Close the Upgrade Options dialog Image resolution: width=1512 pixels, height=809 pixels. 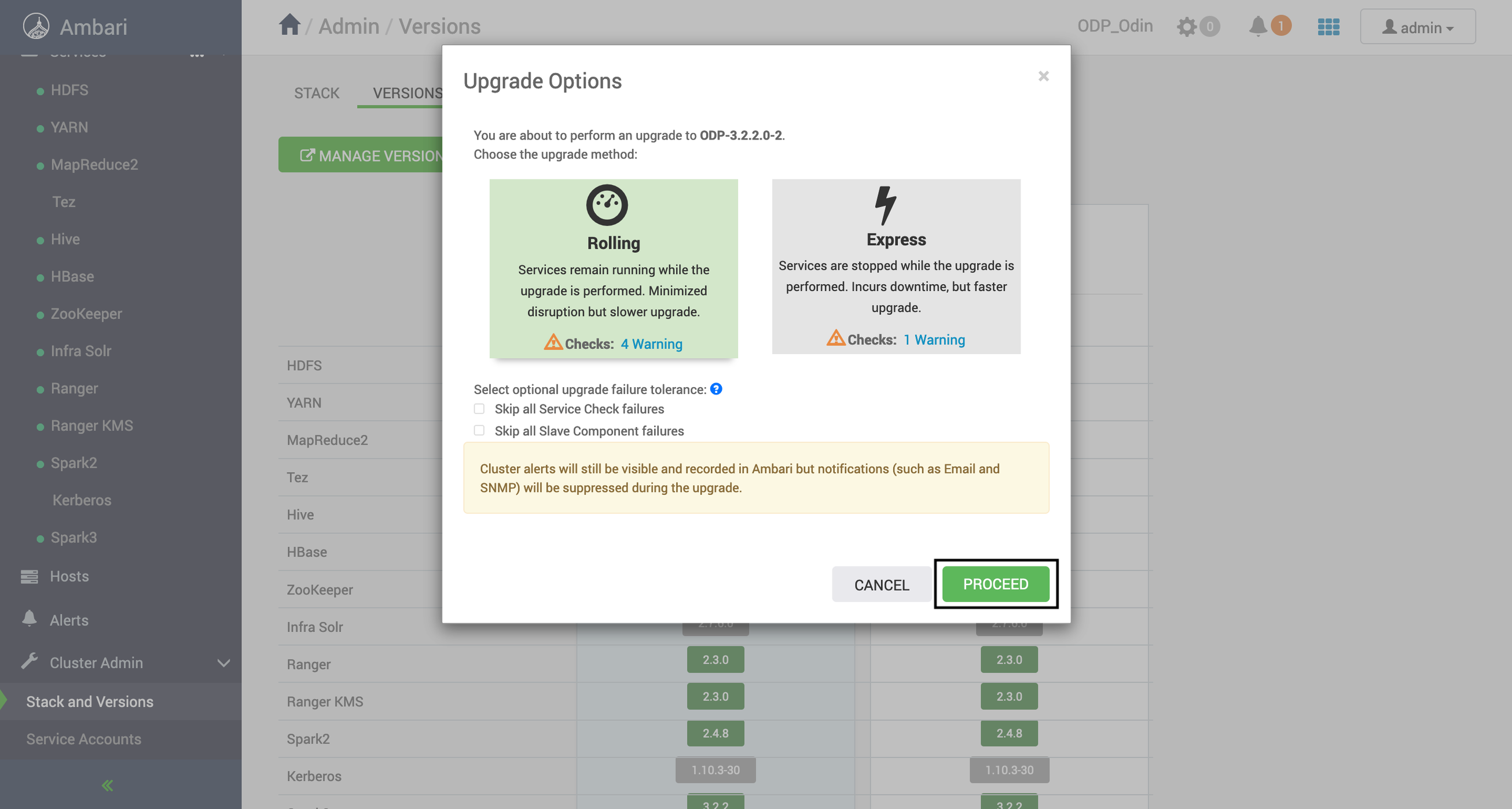(1043, 76)
